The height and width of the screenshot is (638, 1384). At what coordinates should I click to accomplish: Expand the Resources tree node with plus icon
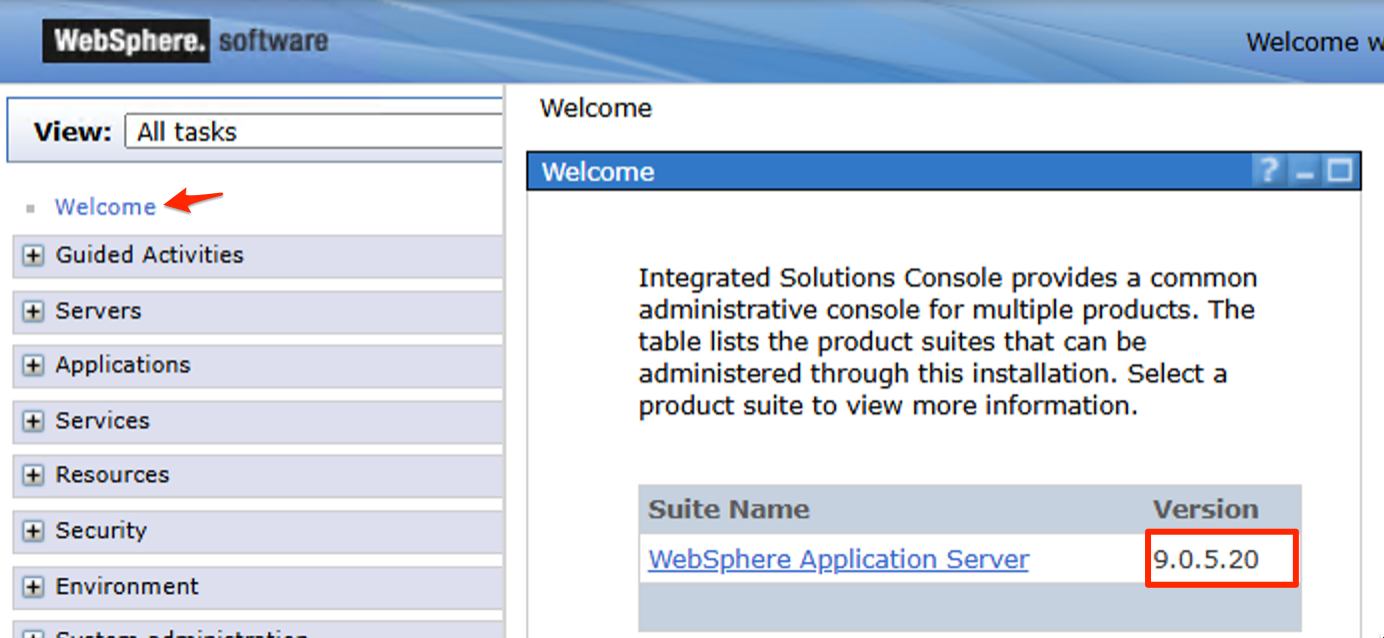pyautogui.click(x=34, y=476)
